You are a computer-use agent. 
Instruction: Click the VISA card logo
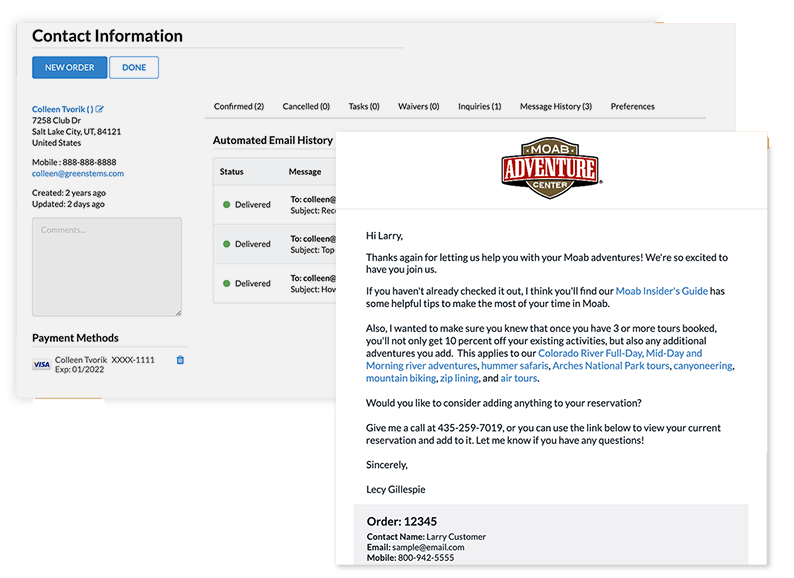click(x=42, y=364)
